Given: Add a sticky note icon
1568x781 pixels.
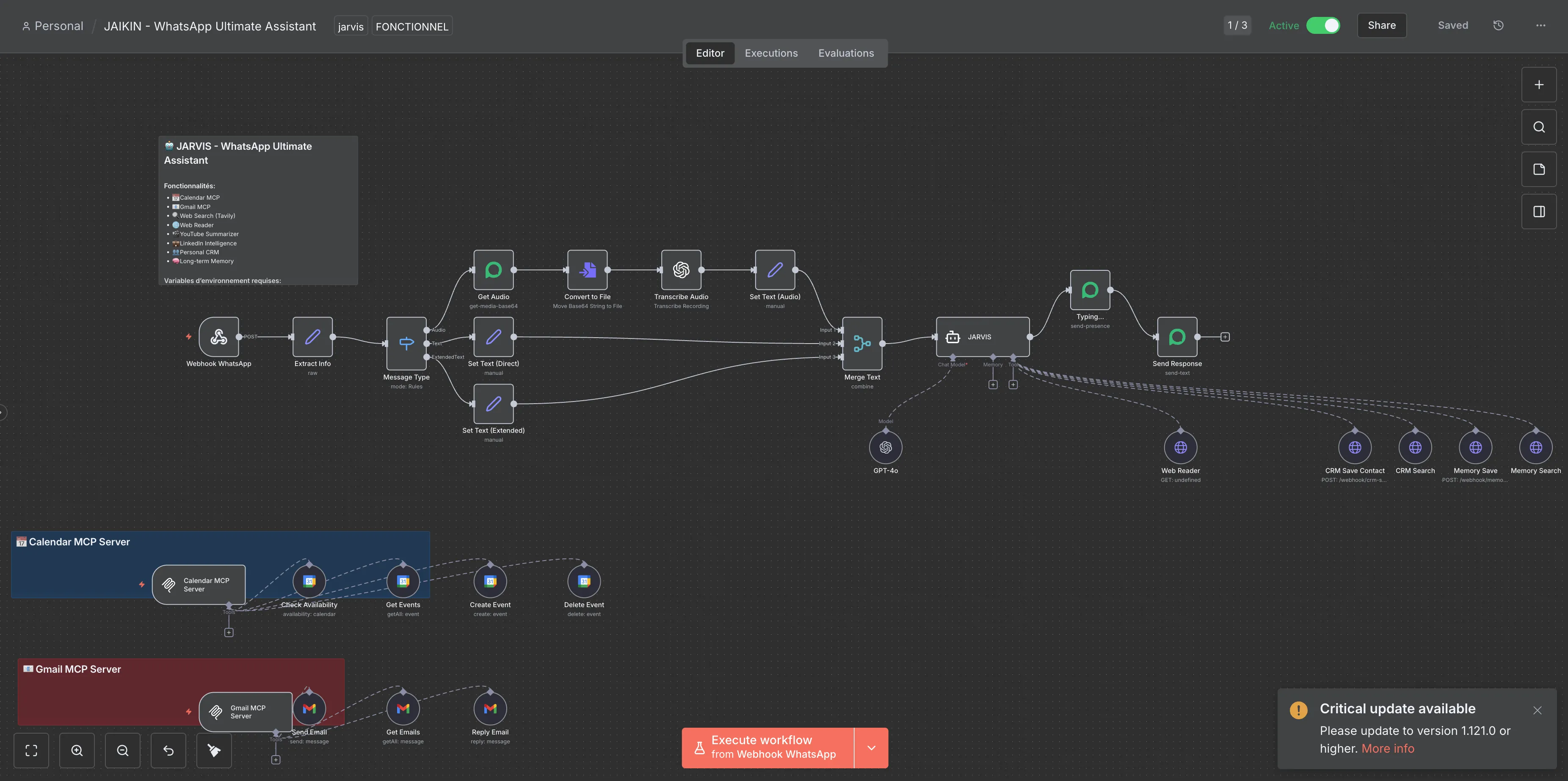Looking at the screenshot, I should point(1538,169).
